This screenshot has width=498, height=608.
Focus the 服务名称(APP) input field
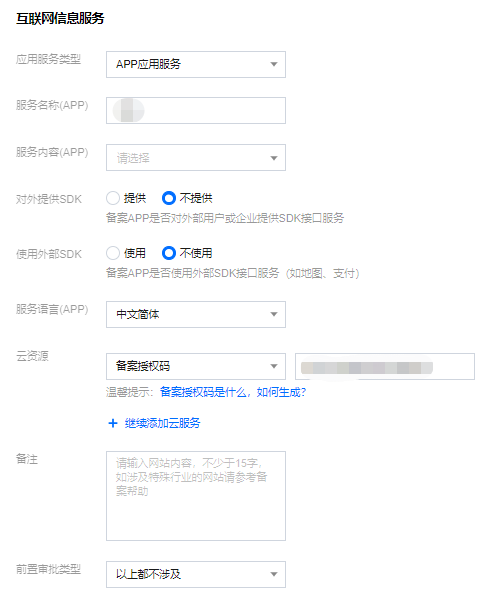(196, 111)
